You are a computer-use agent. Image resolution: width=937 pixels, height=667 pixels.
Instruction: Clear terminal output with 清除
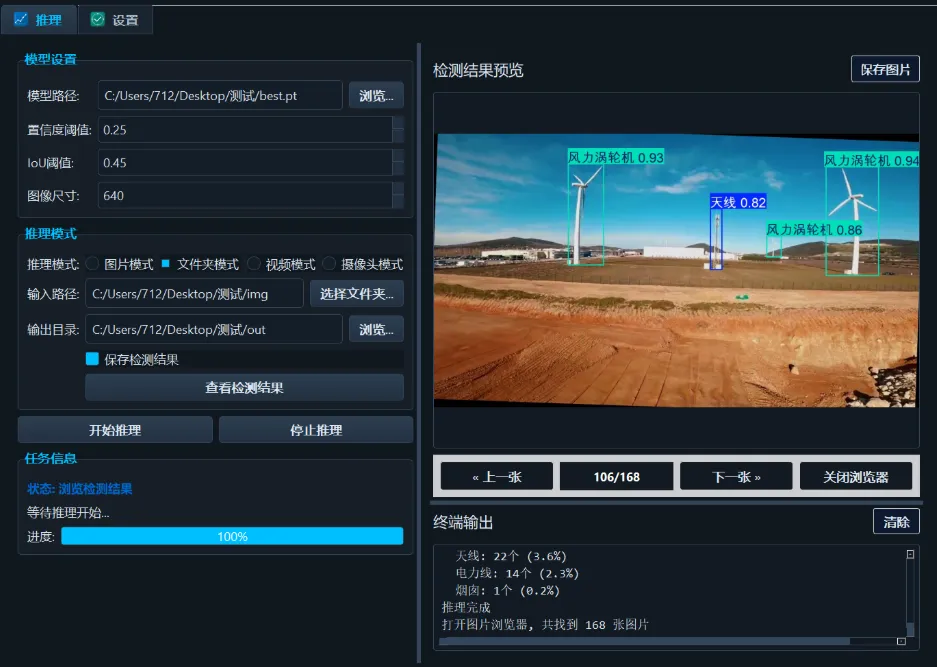895,521
